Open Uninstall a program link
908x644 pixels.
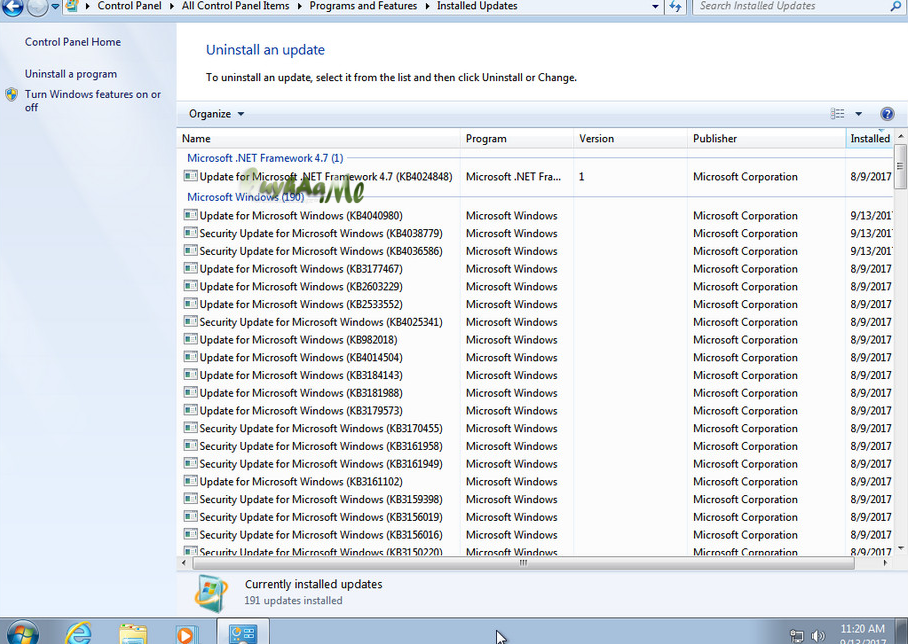point(71,74)
